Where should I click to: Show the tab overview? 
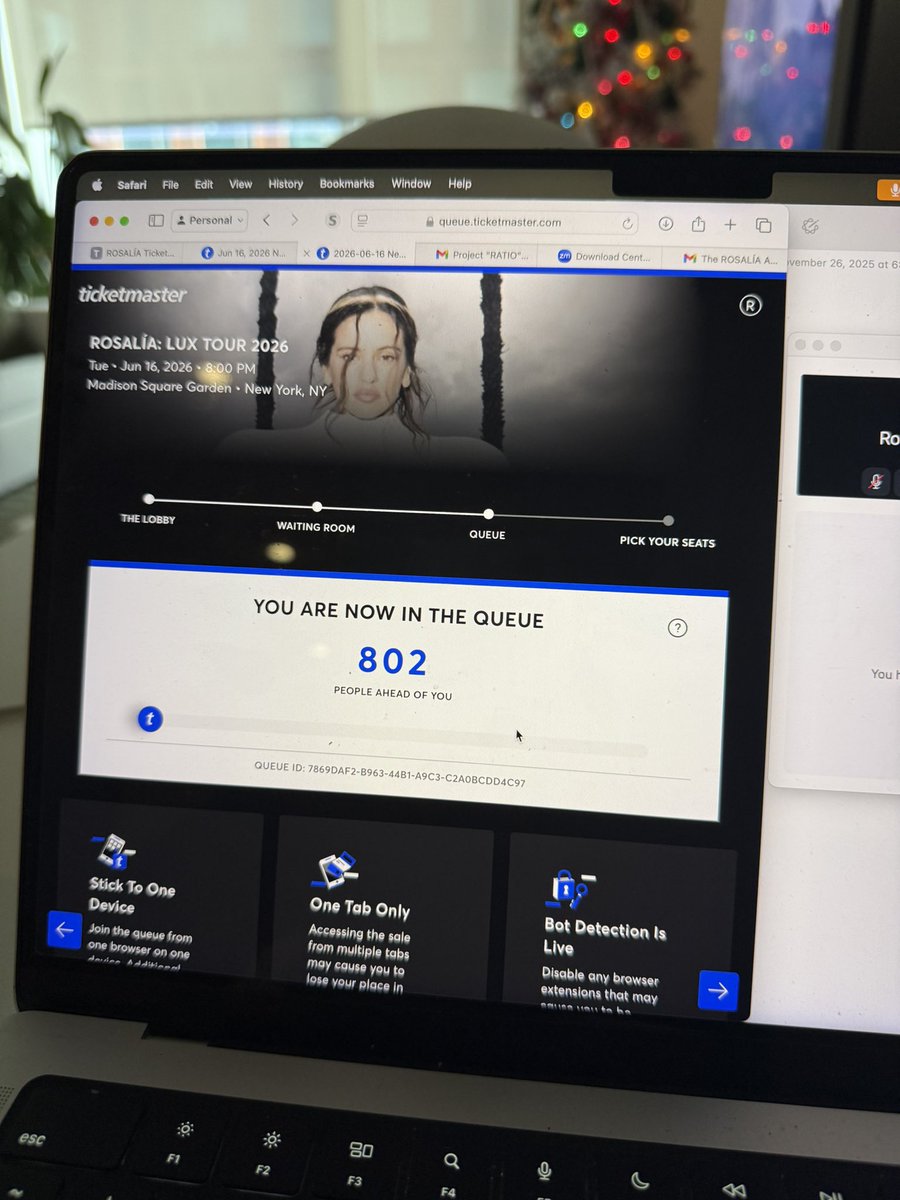(x=764, y=225)
